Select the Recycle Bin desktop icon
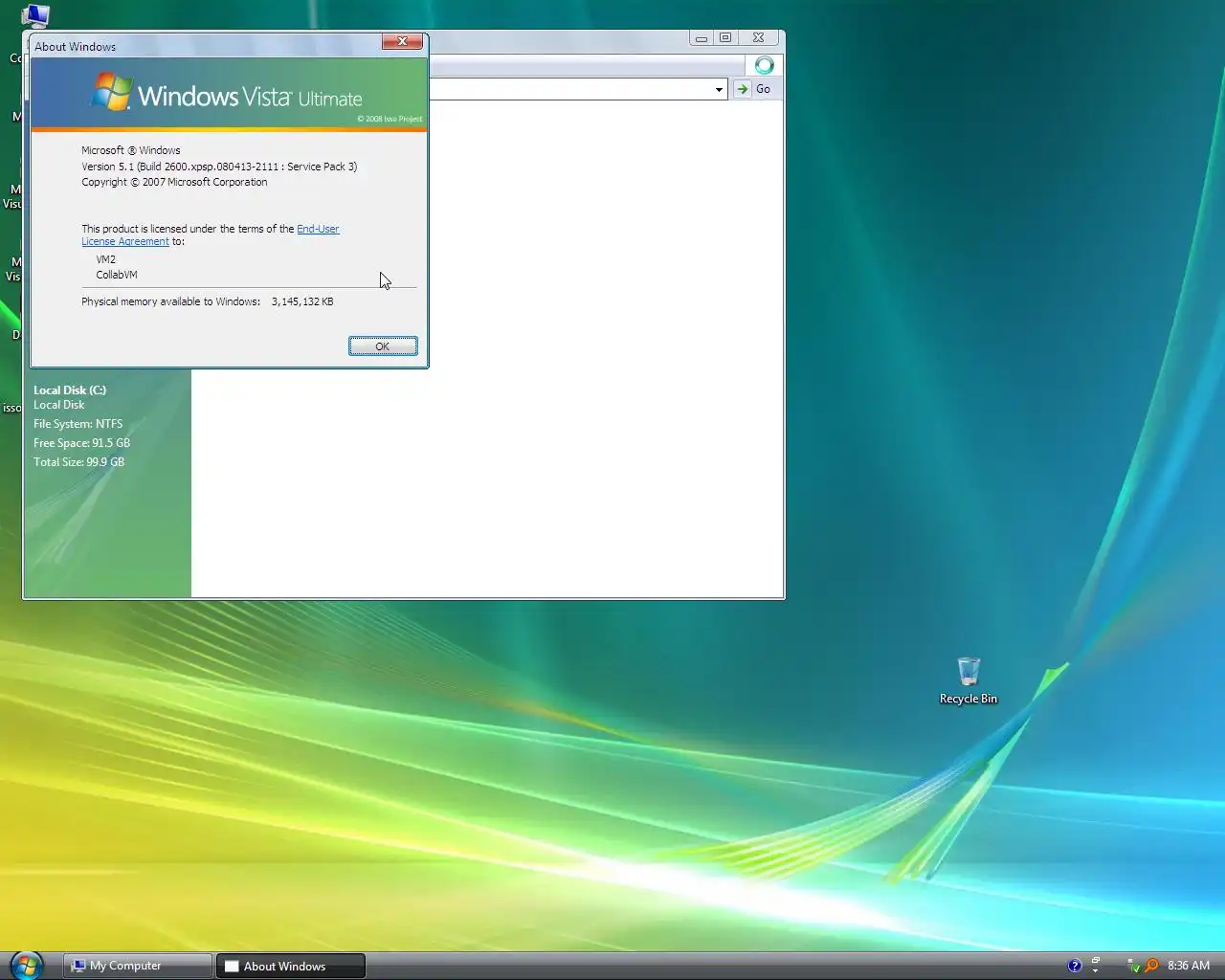Viewport: 1225px width, 980px height. pyautogui.click(x=969, y=680)
